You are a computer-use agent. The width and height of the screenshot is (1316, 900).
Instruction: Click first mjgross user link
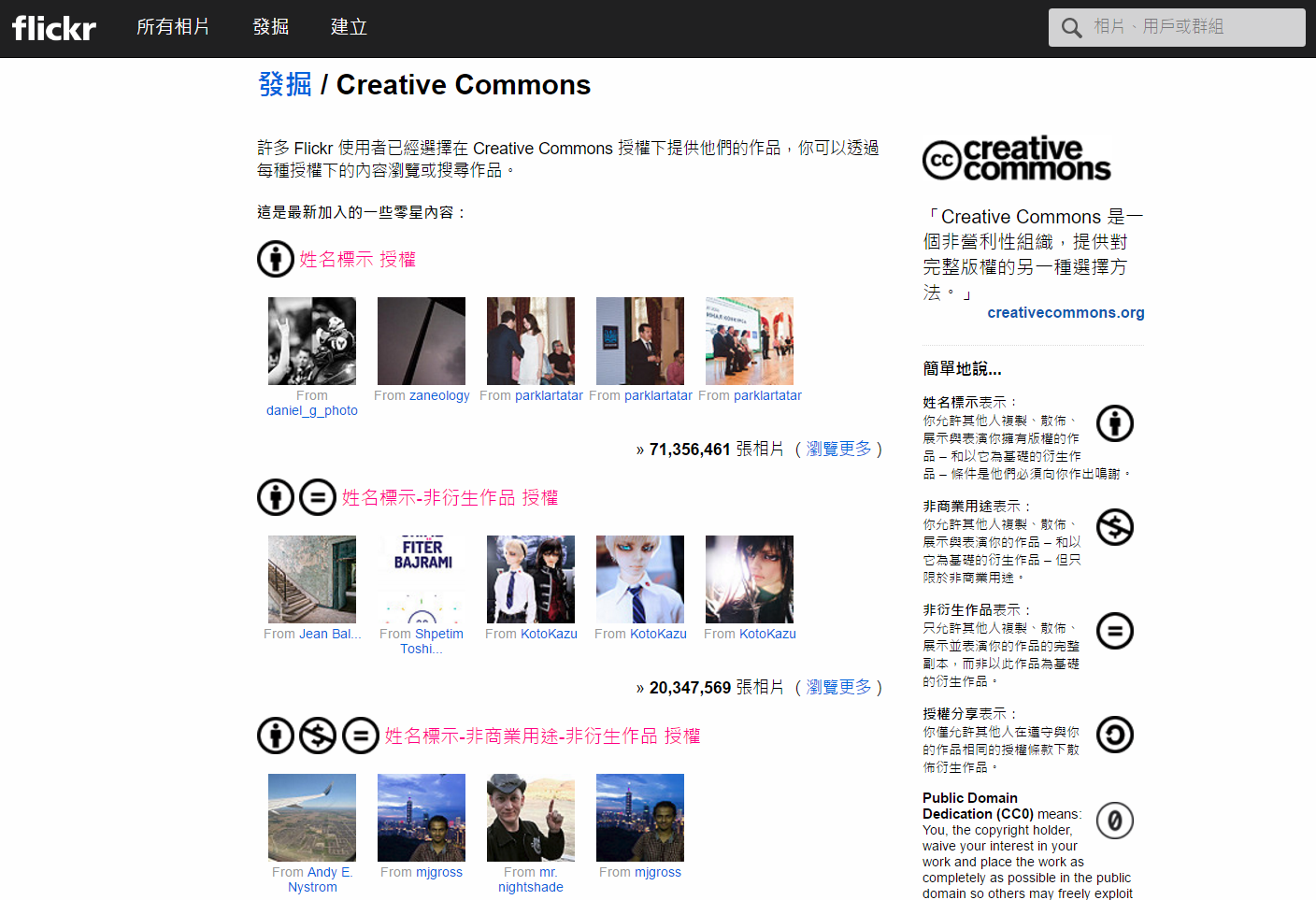point(439,872)
